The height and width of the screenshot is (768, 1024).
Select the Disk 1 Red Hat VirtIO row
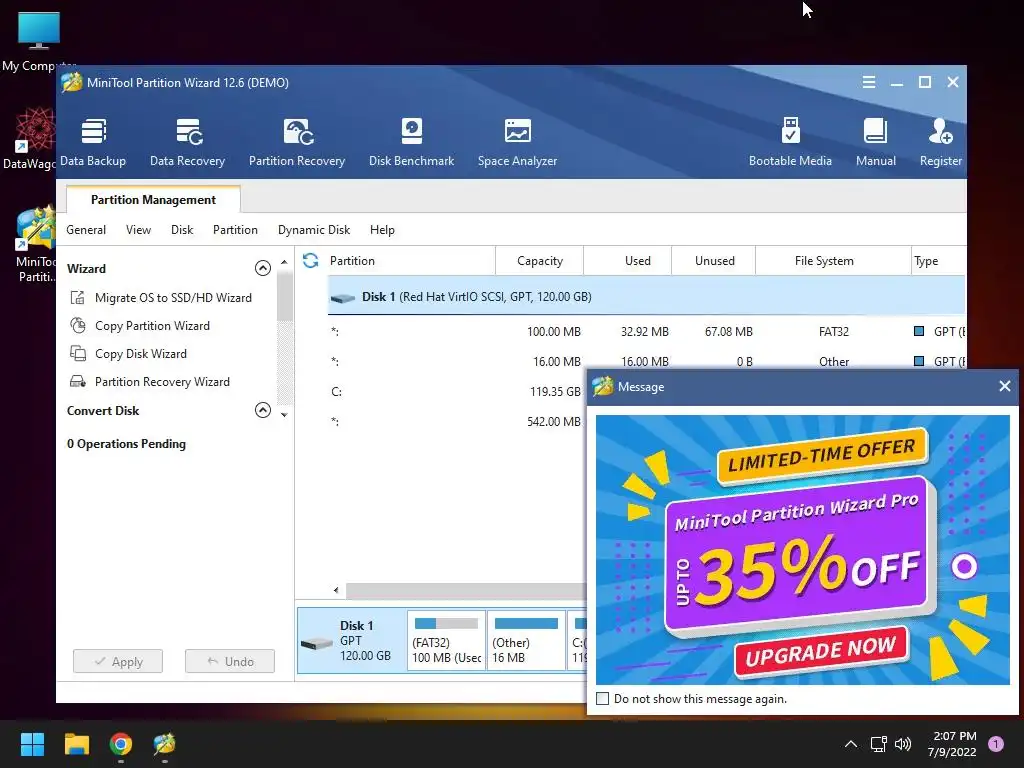tap(647, 296)
